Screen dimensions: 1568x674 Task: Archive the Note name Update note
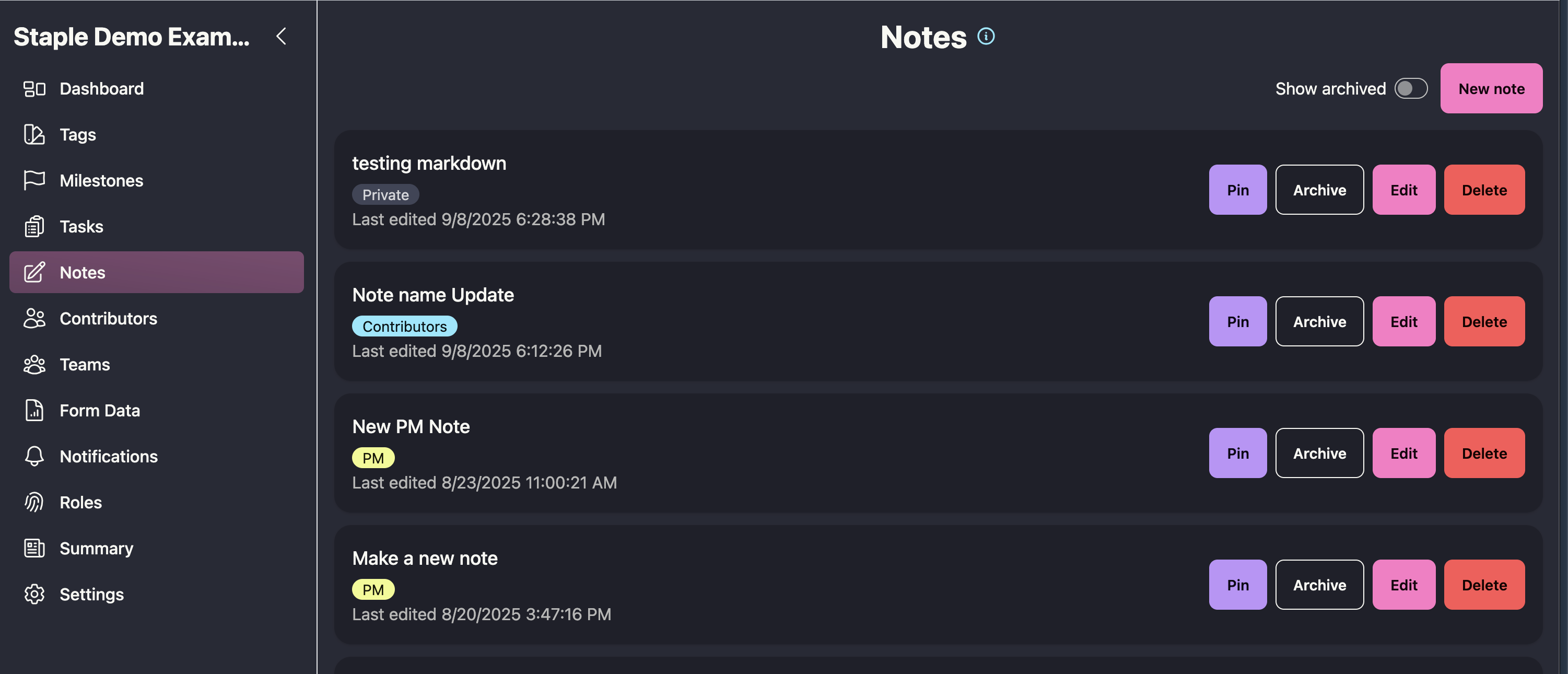1319,321
